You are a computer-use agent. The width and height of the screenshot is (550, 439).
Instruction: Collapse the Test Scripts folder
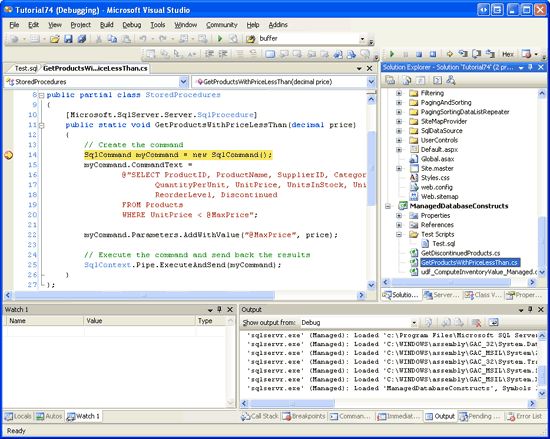click(399, 235)
